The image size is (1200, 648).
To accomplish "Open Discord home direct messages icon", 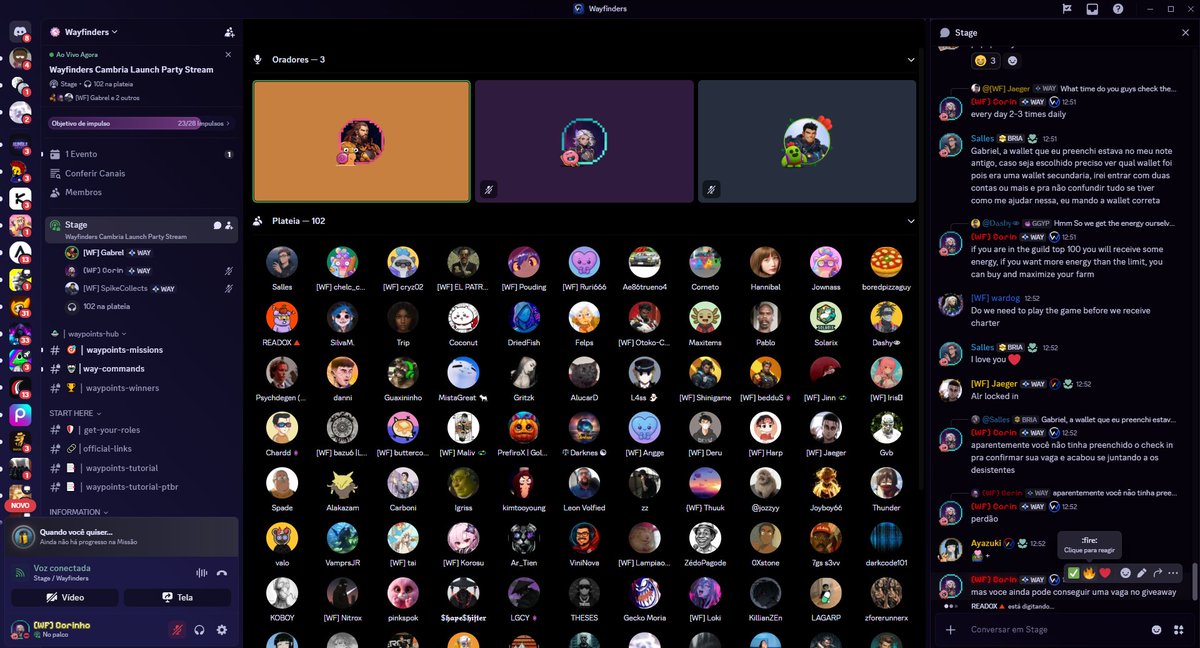I will click(x=20, y=31).
